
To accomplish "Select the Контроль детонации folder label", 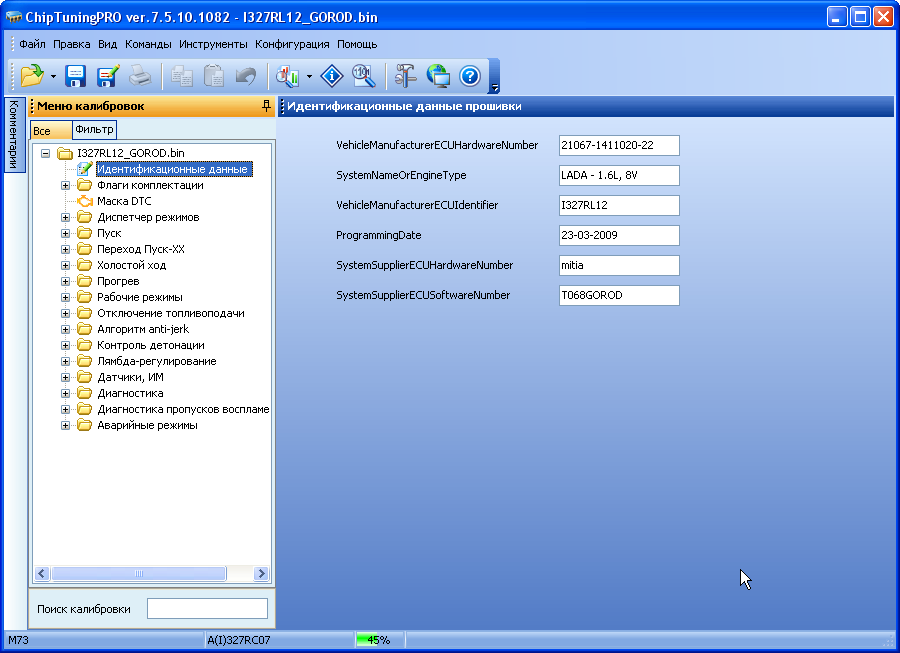I will [x=151, y=345].
